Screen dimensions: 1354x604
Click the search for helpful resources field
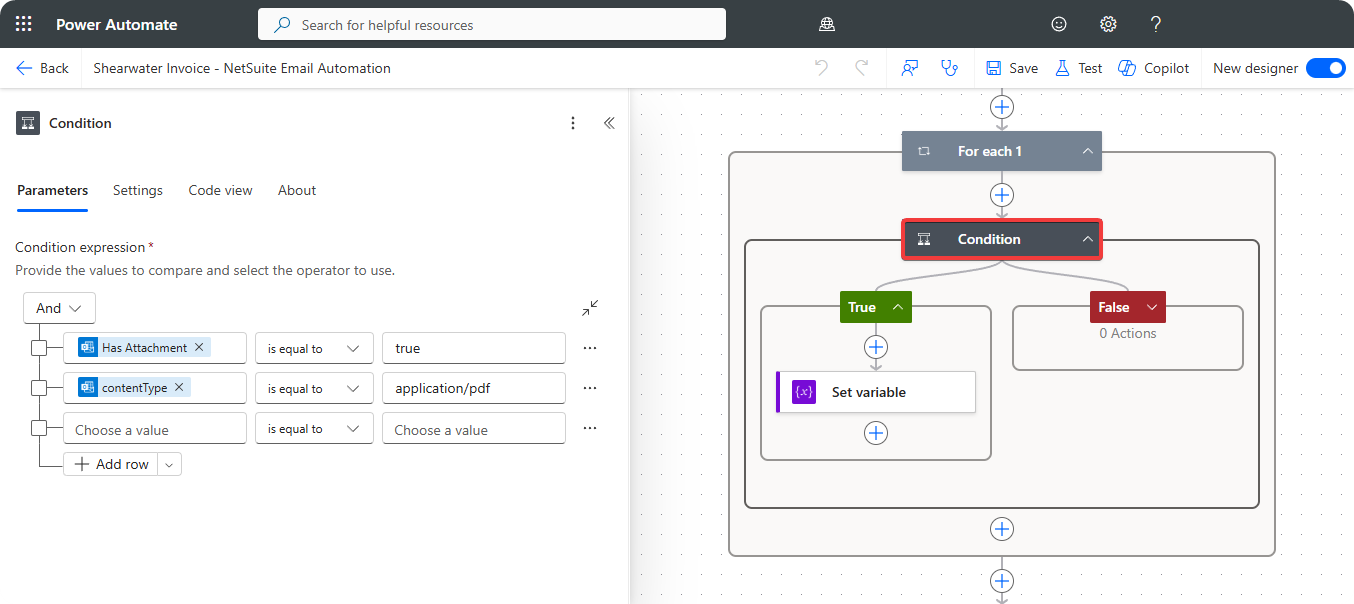[x=492, y=24]
